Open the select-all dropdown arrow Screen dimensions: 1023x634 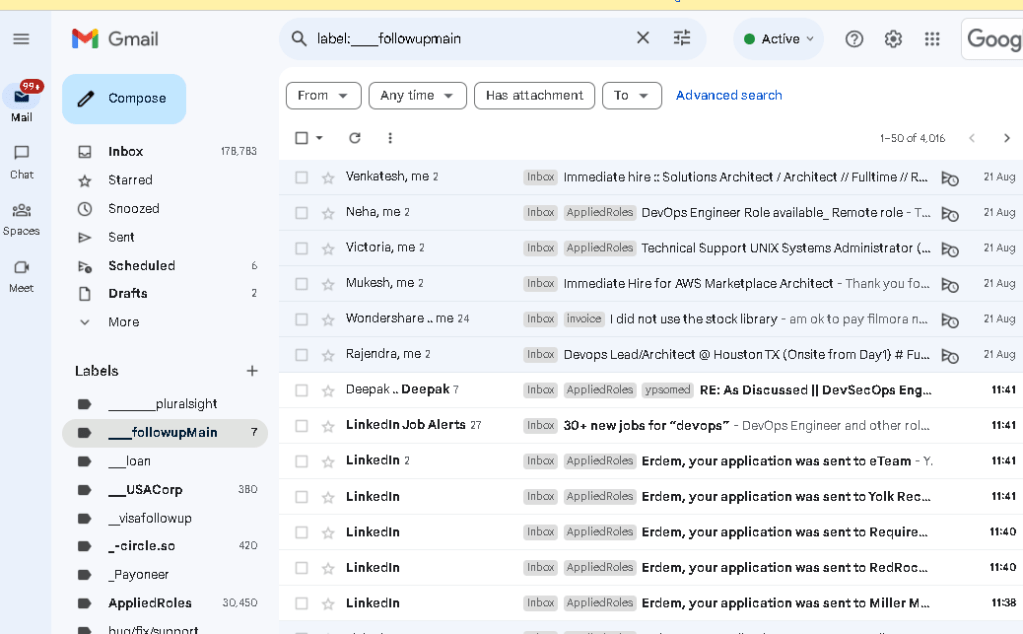pos(319,138)
